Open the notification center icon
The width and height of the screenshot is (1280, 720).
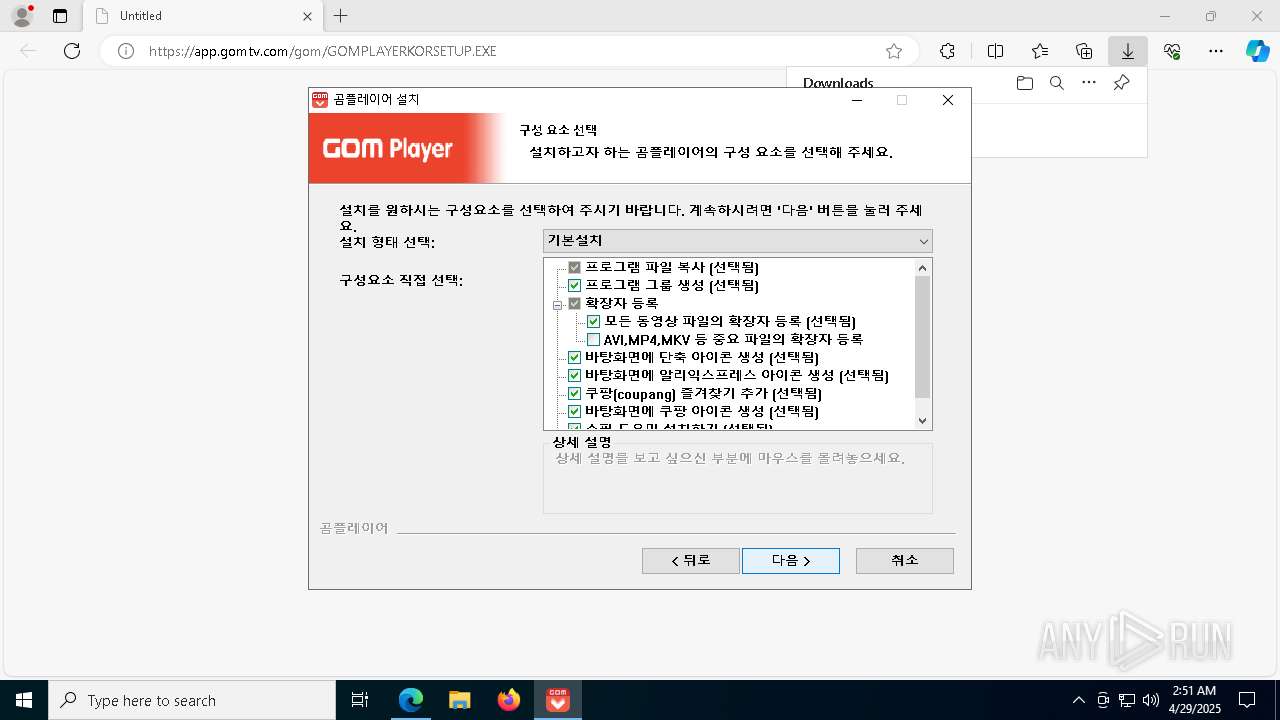[x=1247, y=700]
